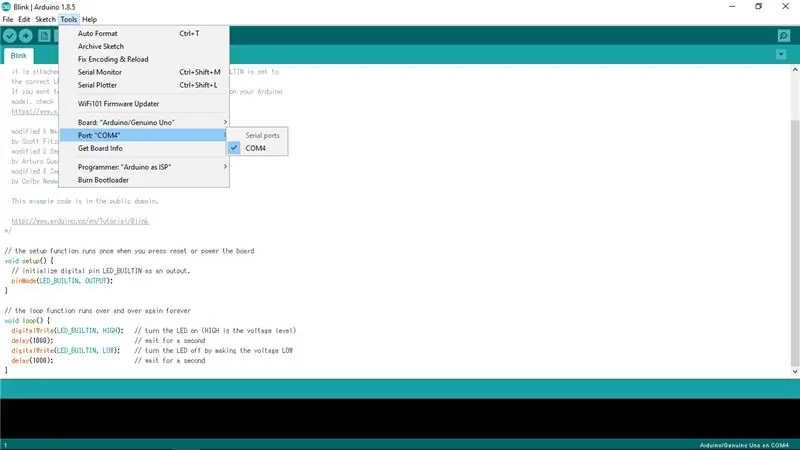Launch WiFi101 Firmware Updater

(x=144, y=104)
